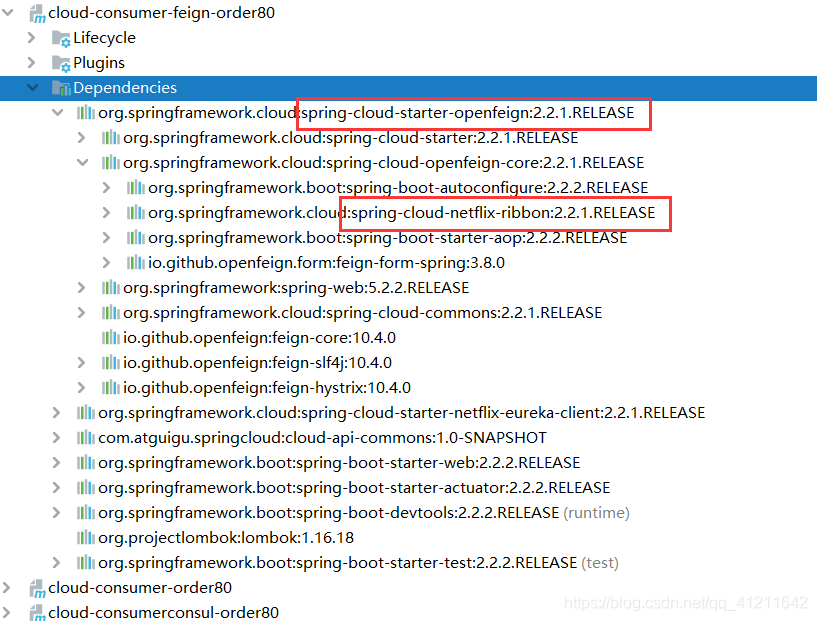Expand netflix-eureka-client dependency node
This screenshot has width=817, height=621.
click(x=56, y=413)
